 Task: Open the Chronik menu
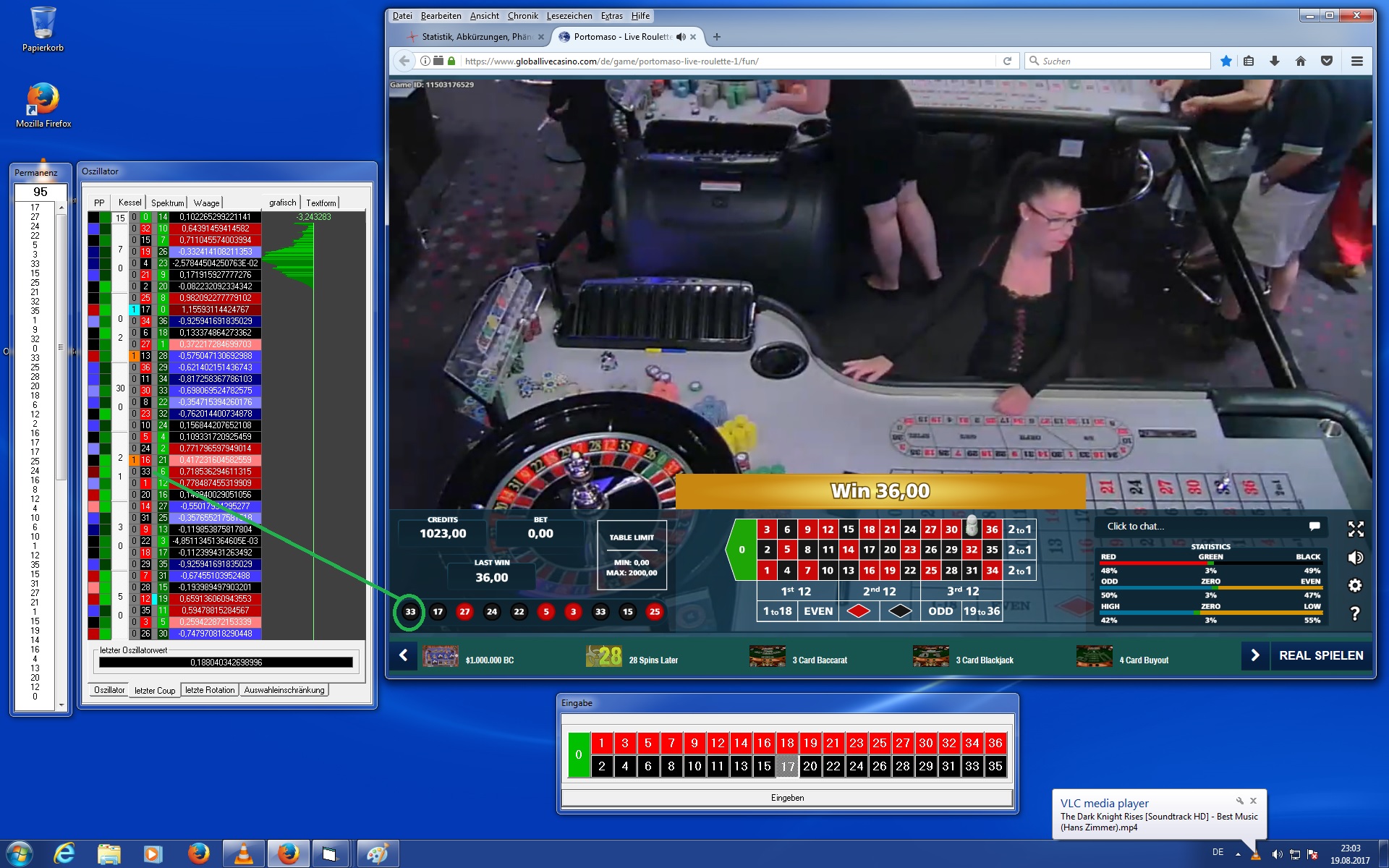point(523,16)
